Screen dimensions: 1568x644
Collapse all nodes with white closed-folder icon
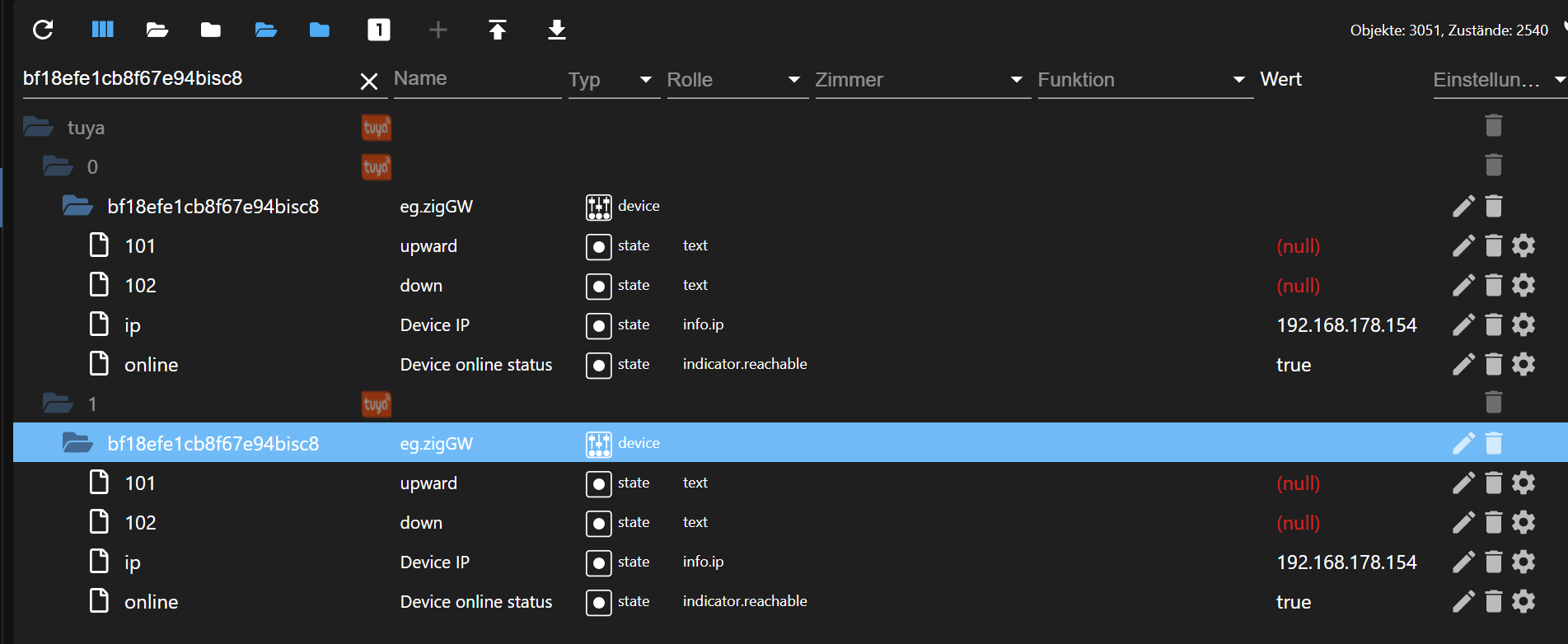coord(211,30)
